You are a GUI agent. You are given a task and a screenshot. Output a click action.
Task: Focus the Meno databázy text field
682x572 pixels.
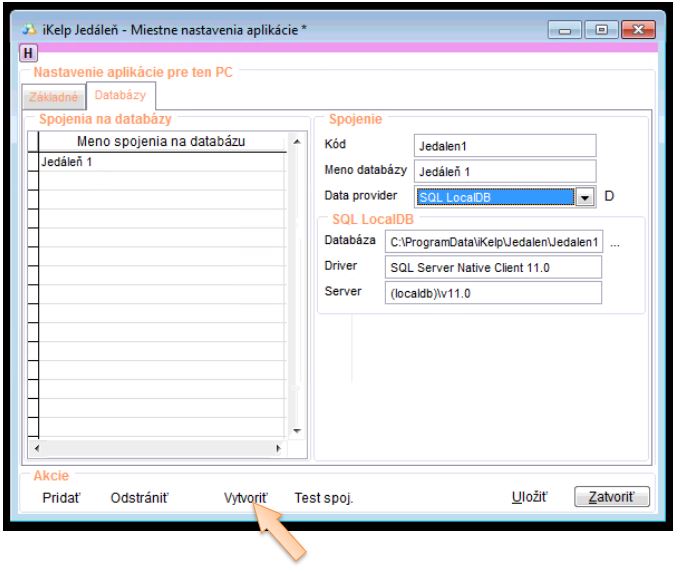tap(504, 171)
